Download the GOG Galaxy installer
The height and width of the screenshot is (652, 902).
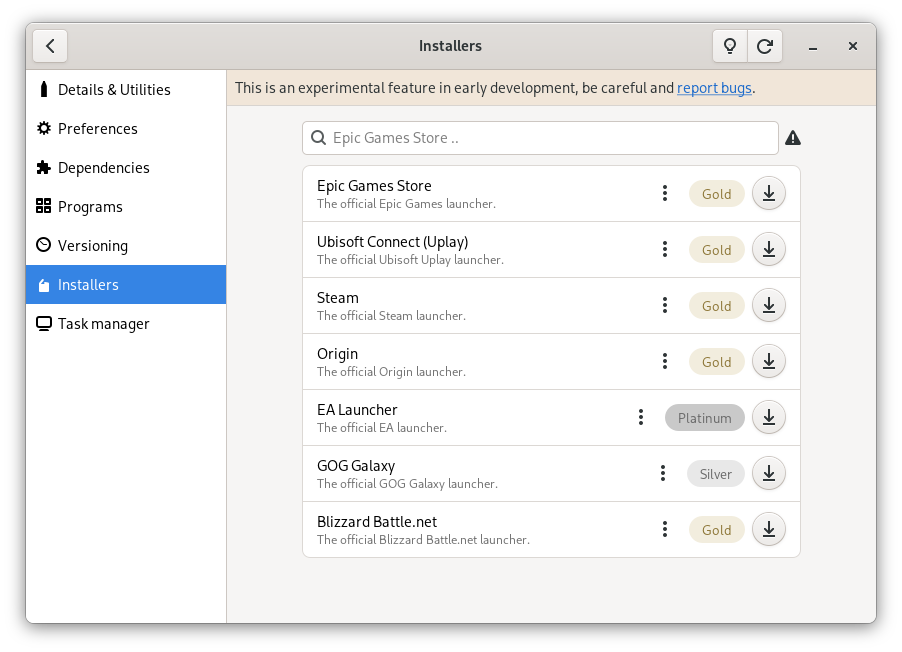[769, 474]
